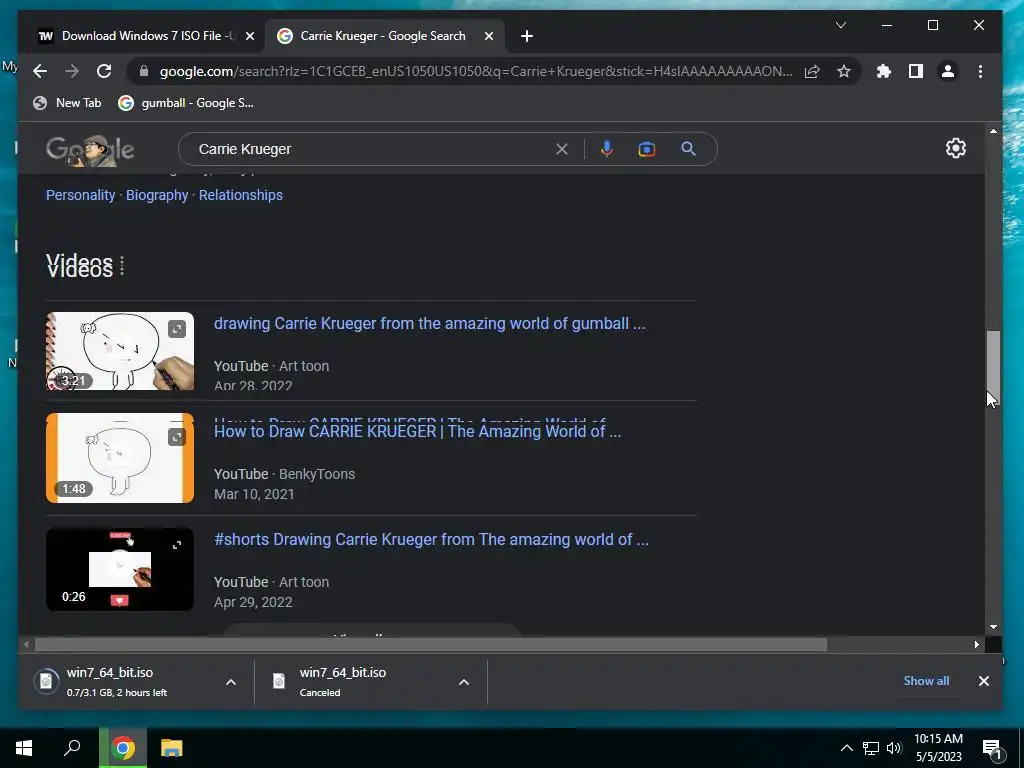Open taskbar search

pyautogui.click(x=72, y=748)
